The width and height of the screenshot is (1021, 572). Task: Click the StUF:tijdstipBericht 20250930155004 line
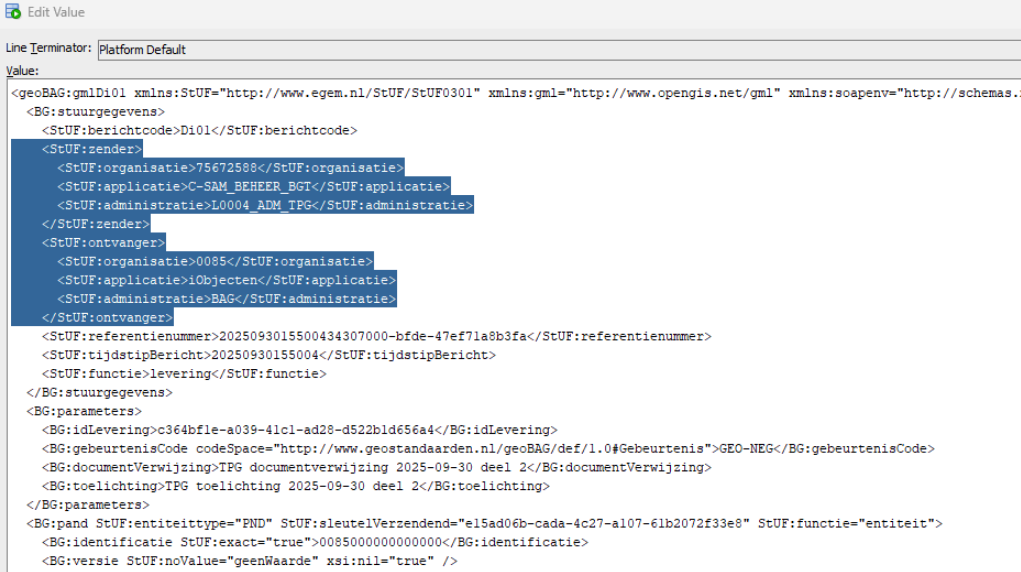269,356
